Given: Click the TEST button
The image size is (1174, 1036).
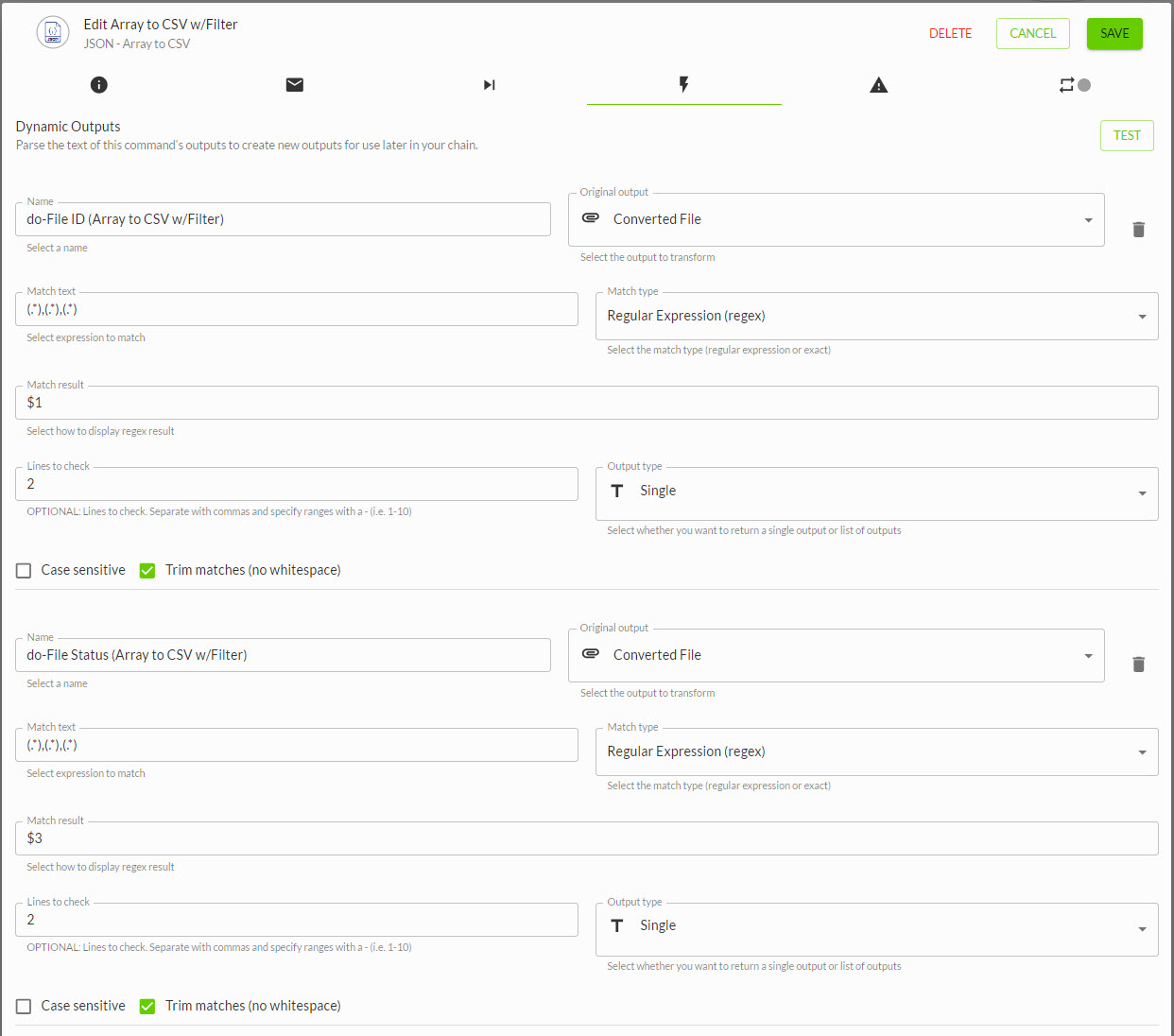Looking at the screenshot, I should (x=1126, y=135).
